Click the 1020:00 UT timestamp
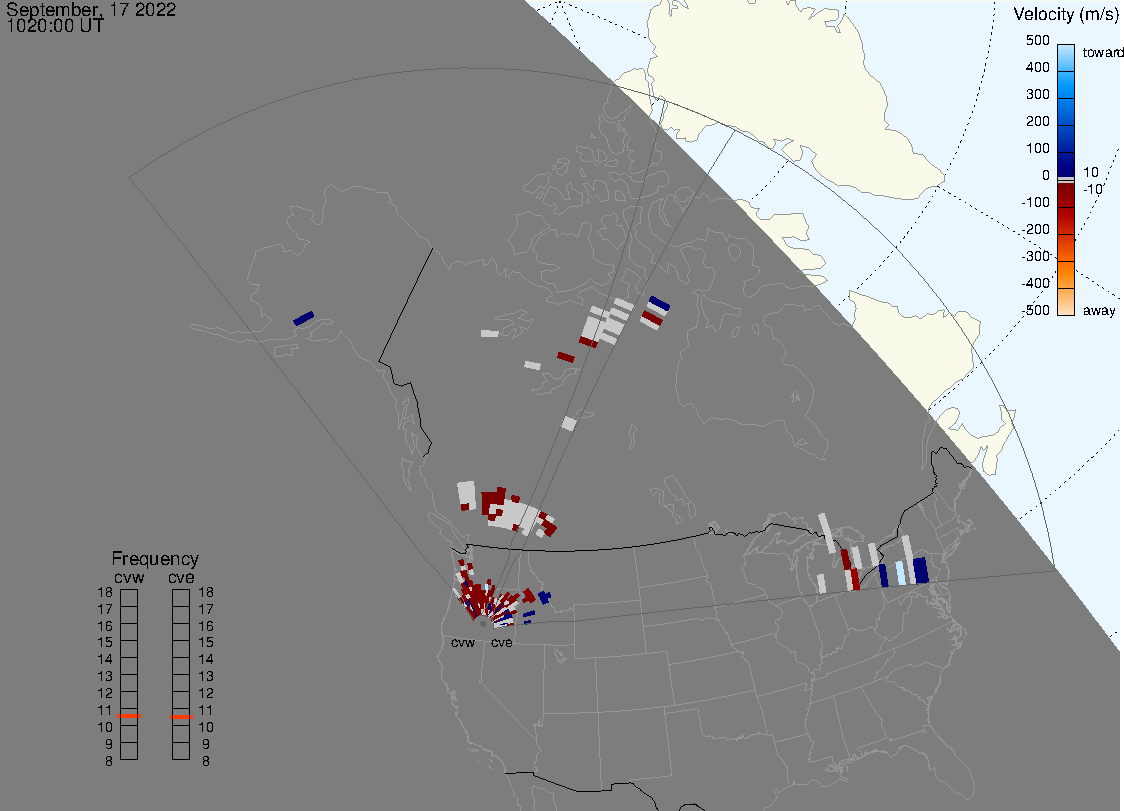Screen dimensions: 1124x811 click(x=55, y=26)
